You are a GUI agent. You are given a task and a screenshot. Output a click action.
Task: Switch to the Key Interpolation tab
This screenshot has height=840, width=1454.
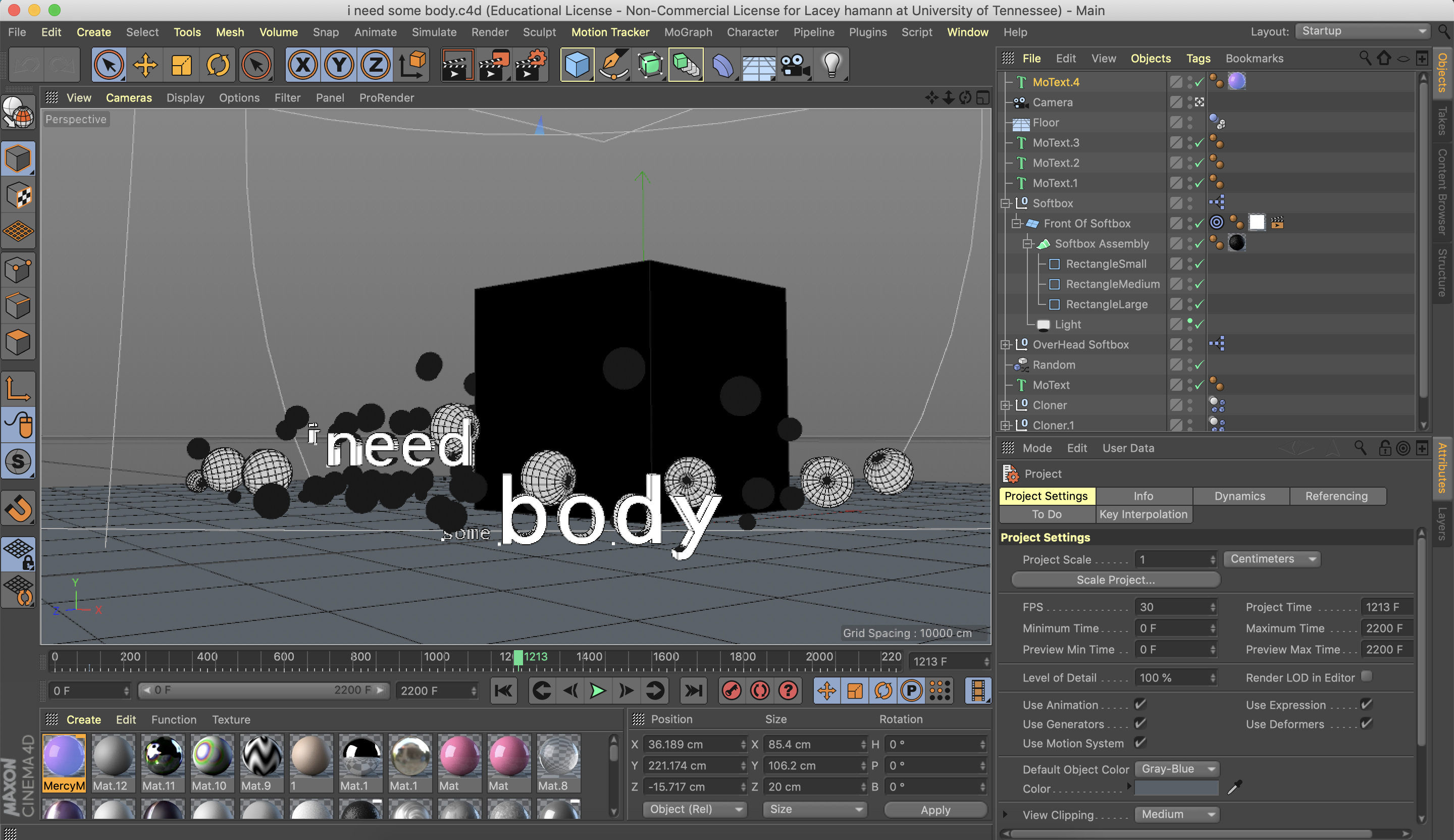pyautogui.click(x=1144, y=514)
